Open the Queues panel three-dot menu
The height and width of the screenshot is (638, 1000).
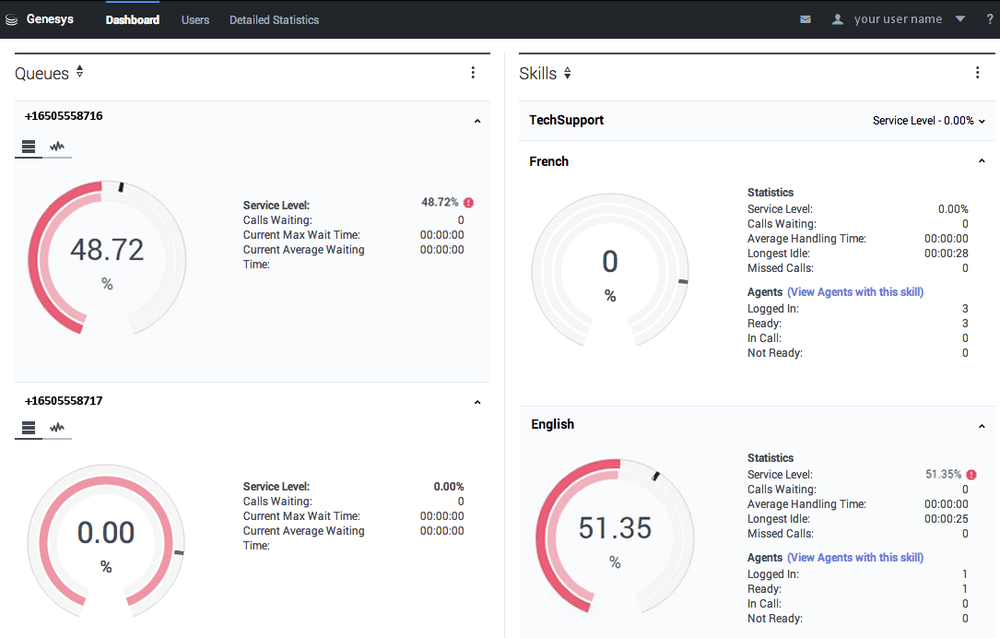pyautogui.click(x=473, y=73)
